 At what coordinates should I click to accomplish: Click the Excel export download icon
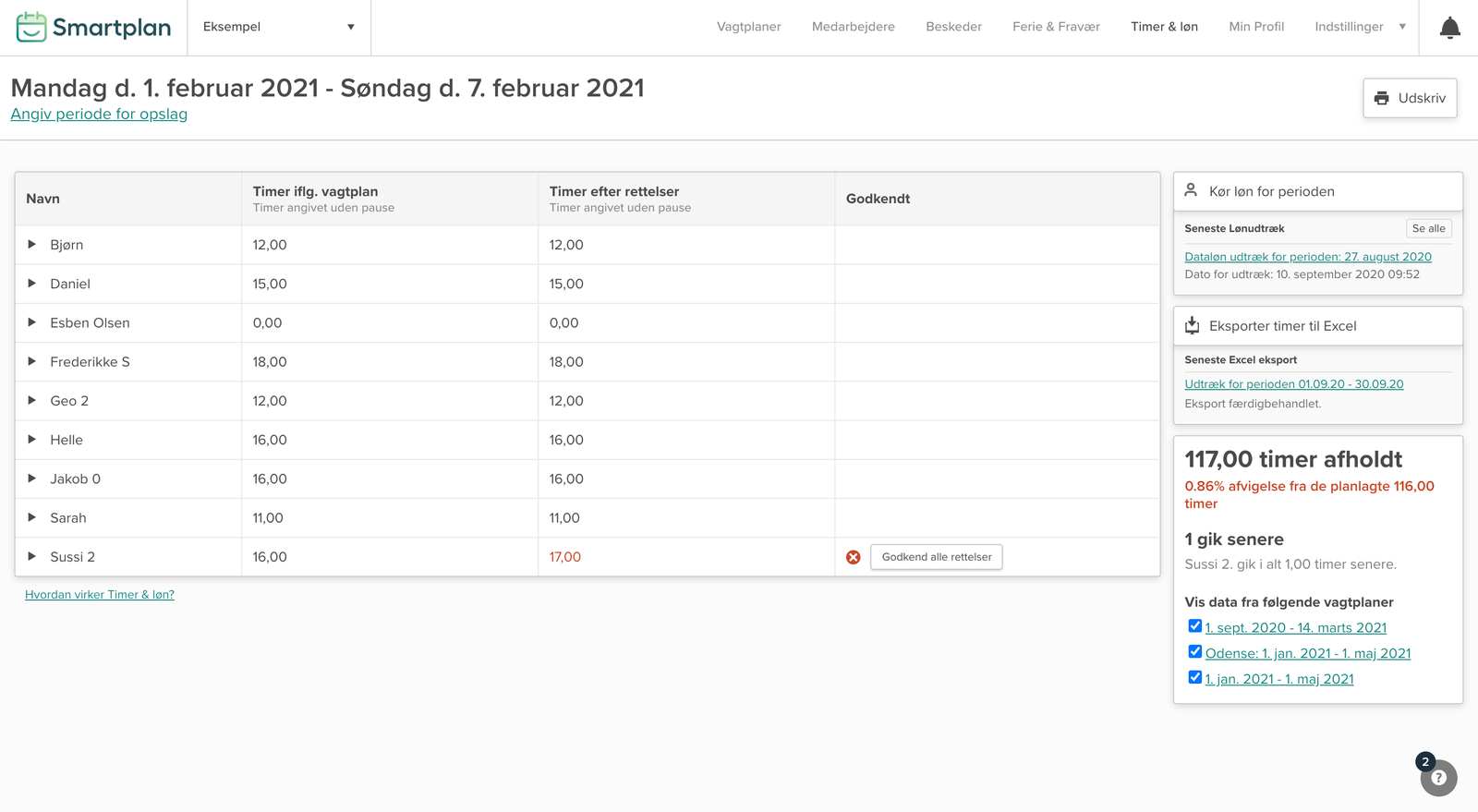1192,325
